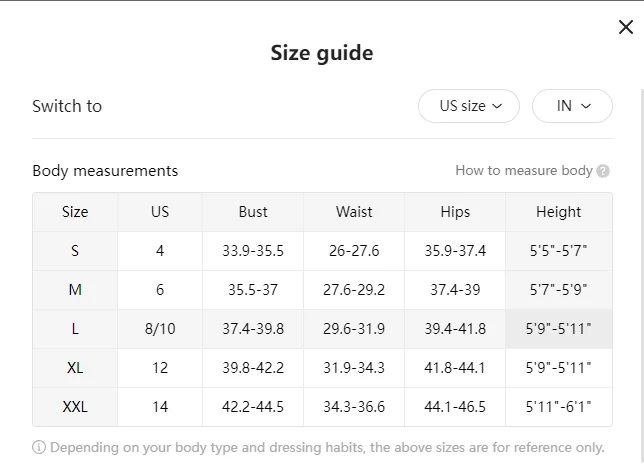Open How to measure body link
Viewport: 644px width, 471px height.
524,170
